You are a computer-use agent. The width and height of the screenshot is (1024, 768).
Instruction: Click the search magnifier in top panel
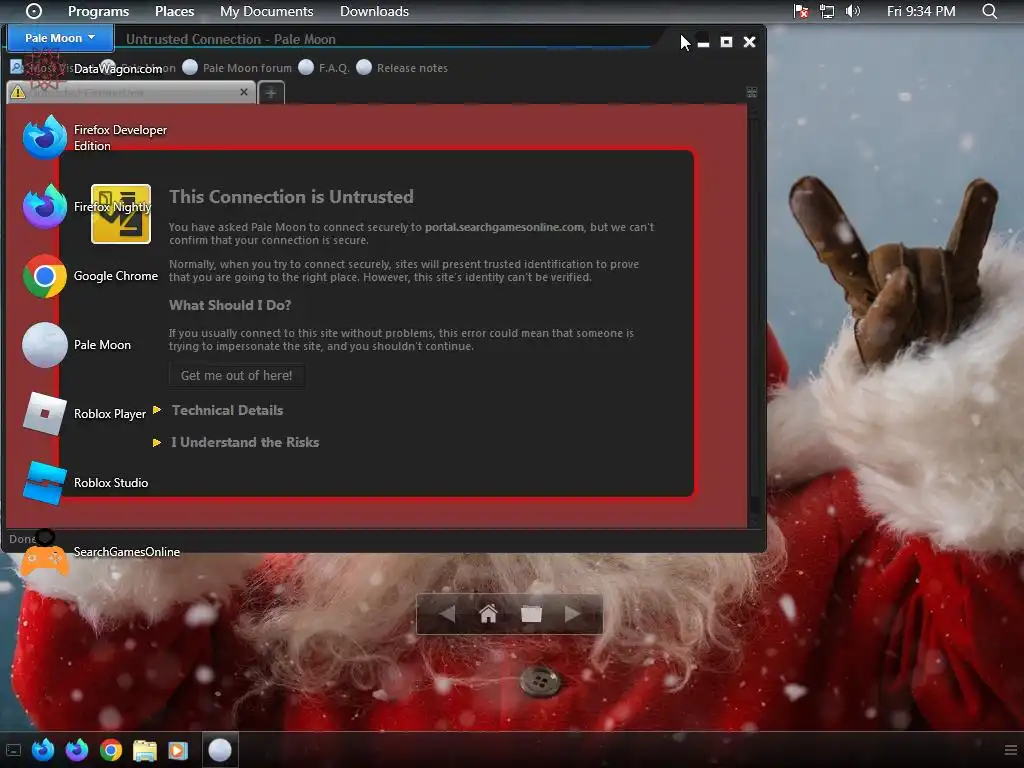click(x=989, y=11)
